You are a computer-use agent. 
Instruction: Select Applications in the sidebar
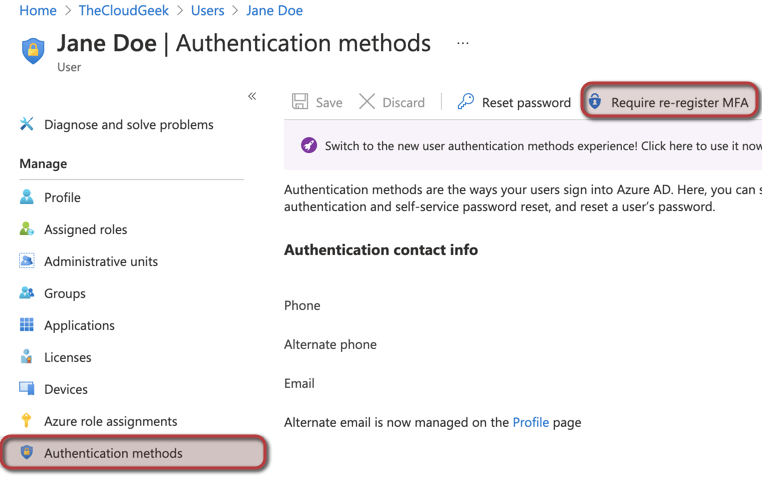click(79, 325)
